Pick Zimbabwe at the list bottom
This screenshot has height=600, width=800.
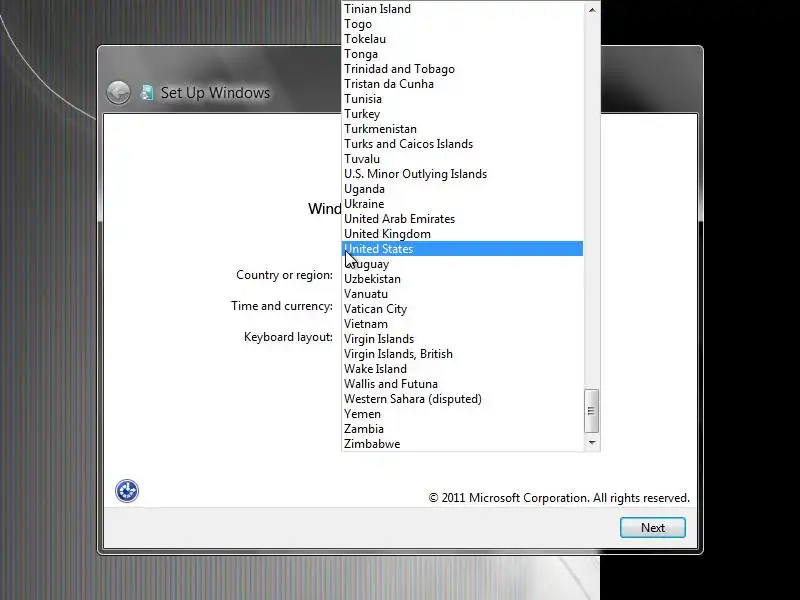point(462,444)
